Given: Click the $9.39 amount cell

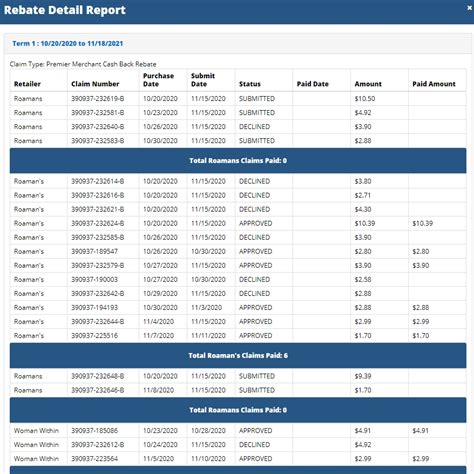Looking at the screenshot, I should click(x=363, y=376).
